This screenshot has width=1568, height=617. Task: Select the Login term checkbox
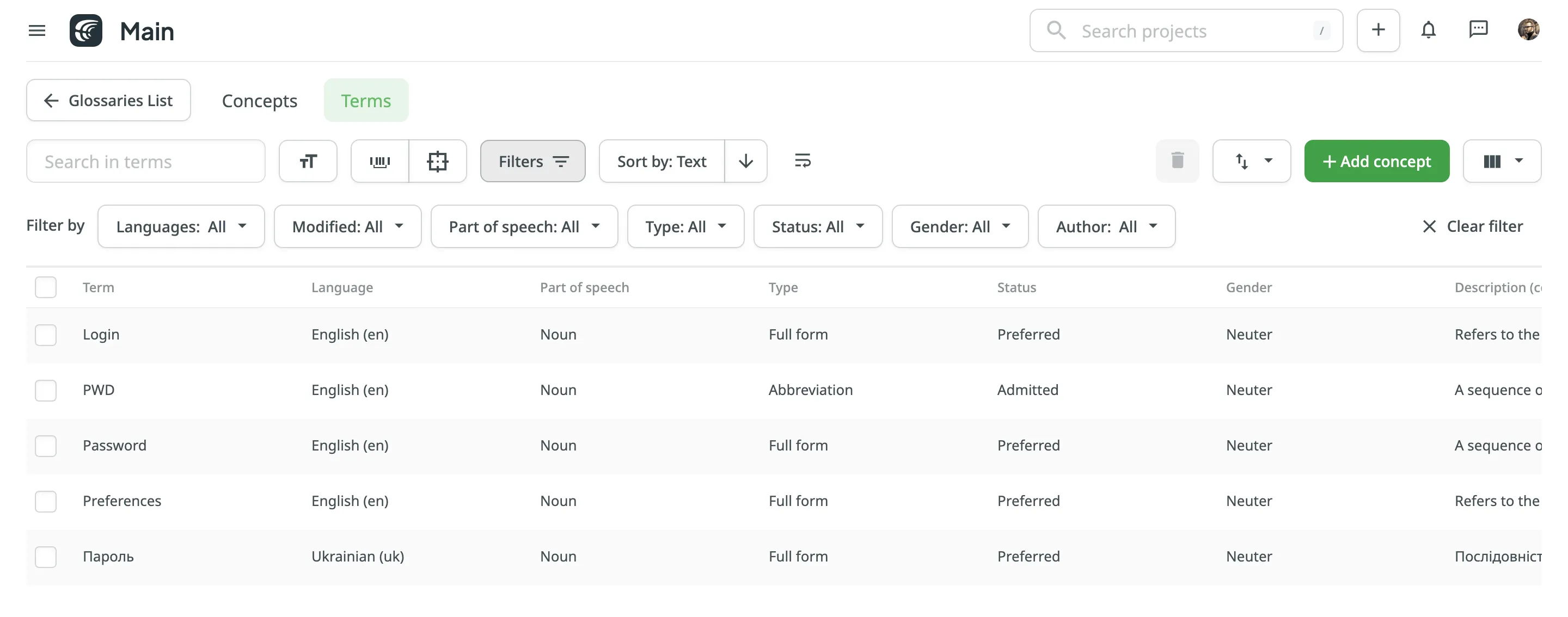tap(46, 335)
